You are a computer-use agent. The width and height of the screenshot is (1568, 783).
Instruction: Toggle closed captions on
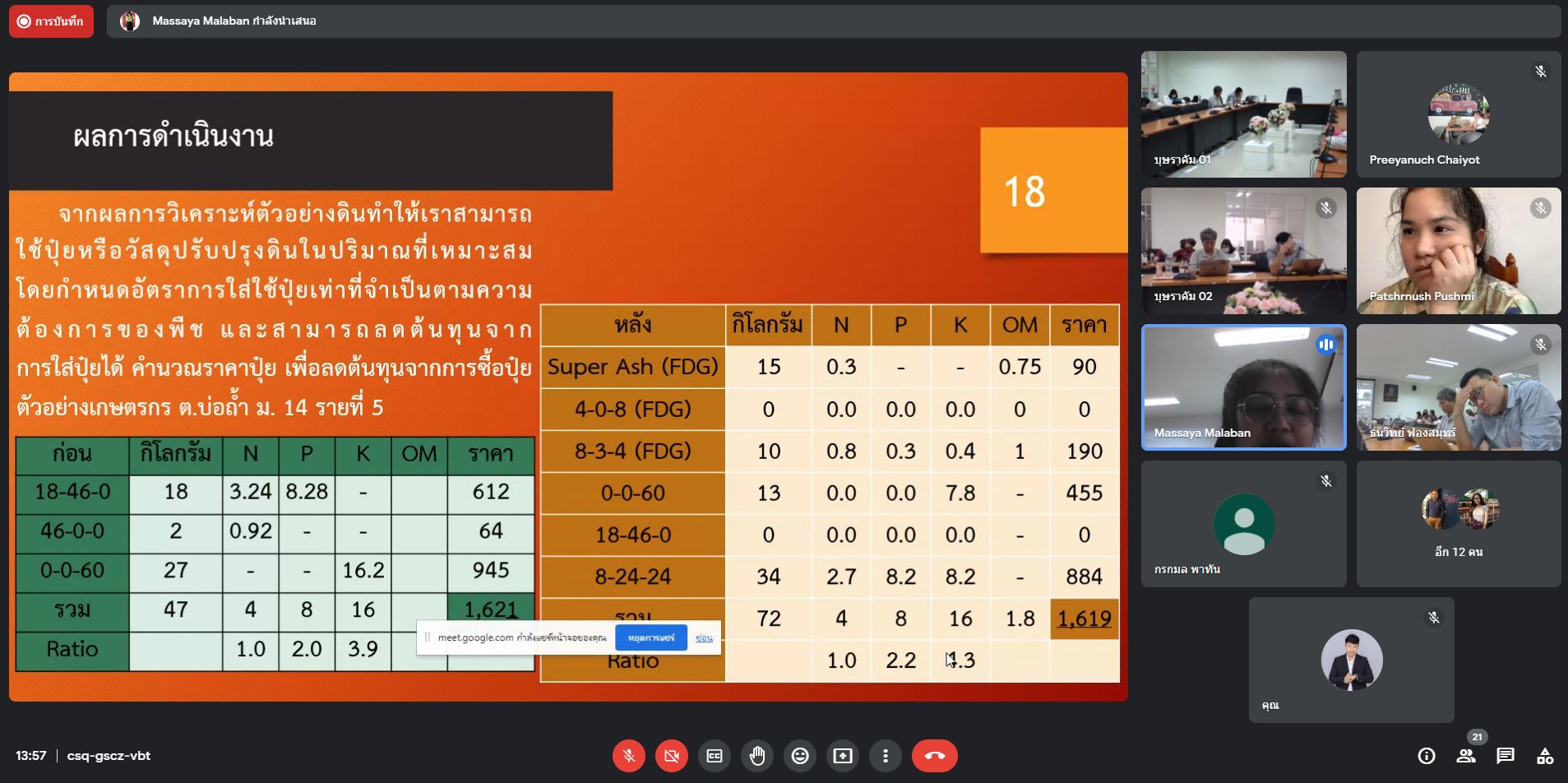[715, 756]
